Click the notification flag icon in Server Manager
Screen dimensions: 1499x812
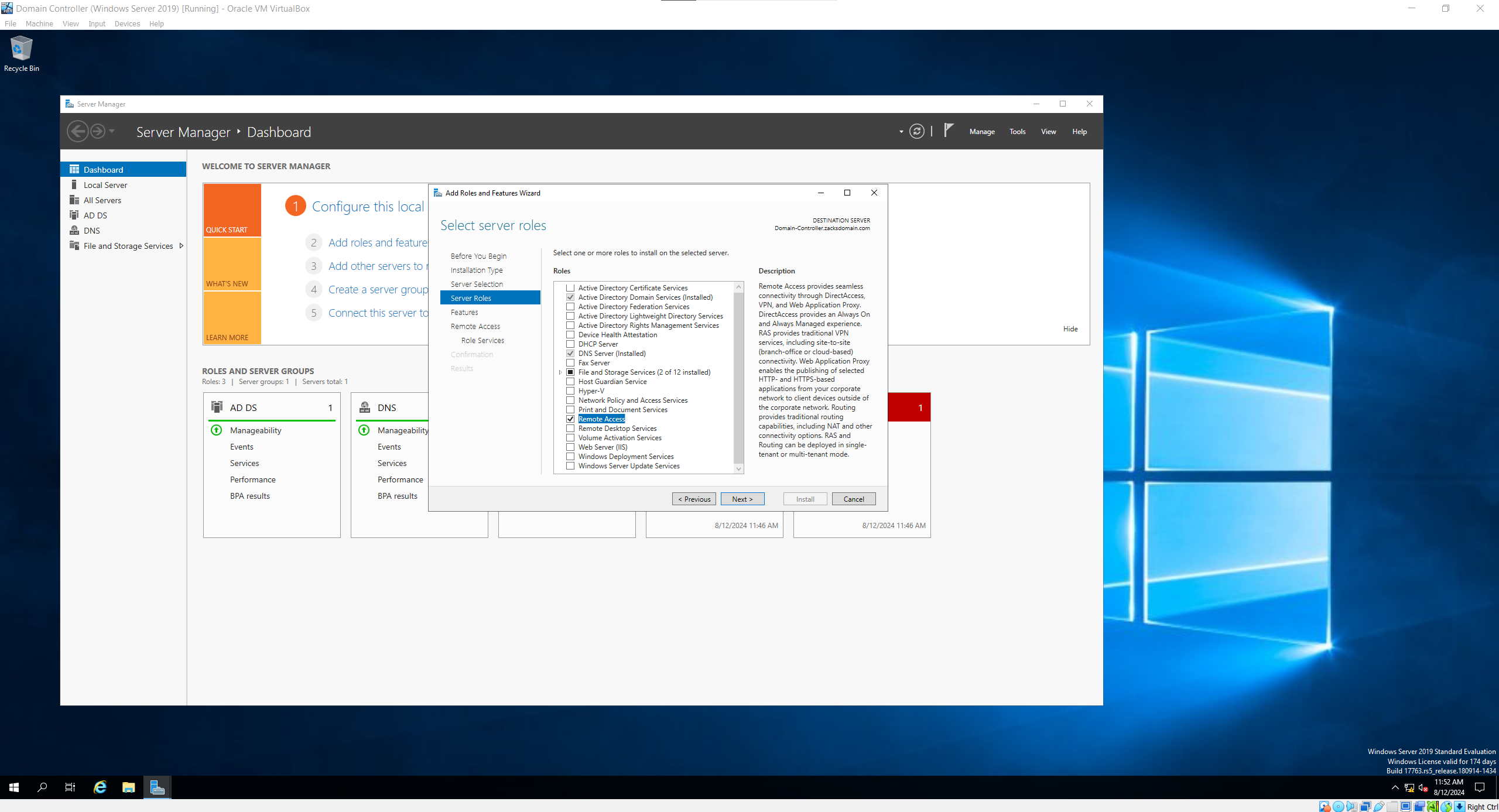[949, 131]
